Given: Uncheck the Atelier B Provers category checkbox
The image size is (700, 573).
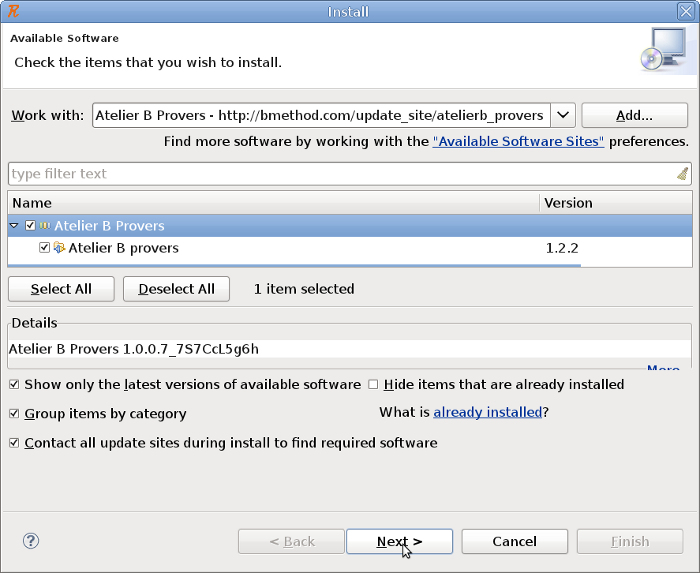Looking at the screenshot, I should tap(30, 225).
